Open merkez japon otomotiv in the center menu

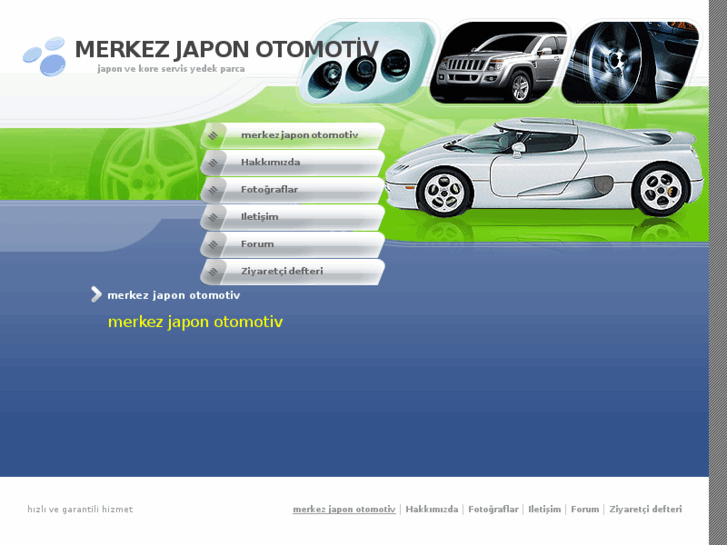click(x=293, y=135)
